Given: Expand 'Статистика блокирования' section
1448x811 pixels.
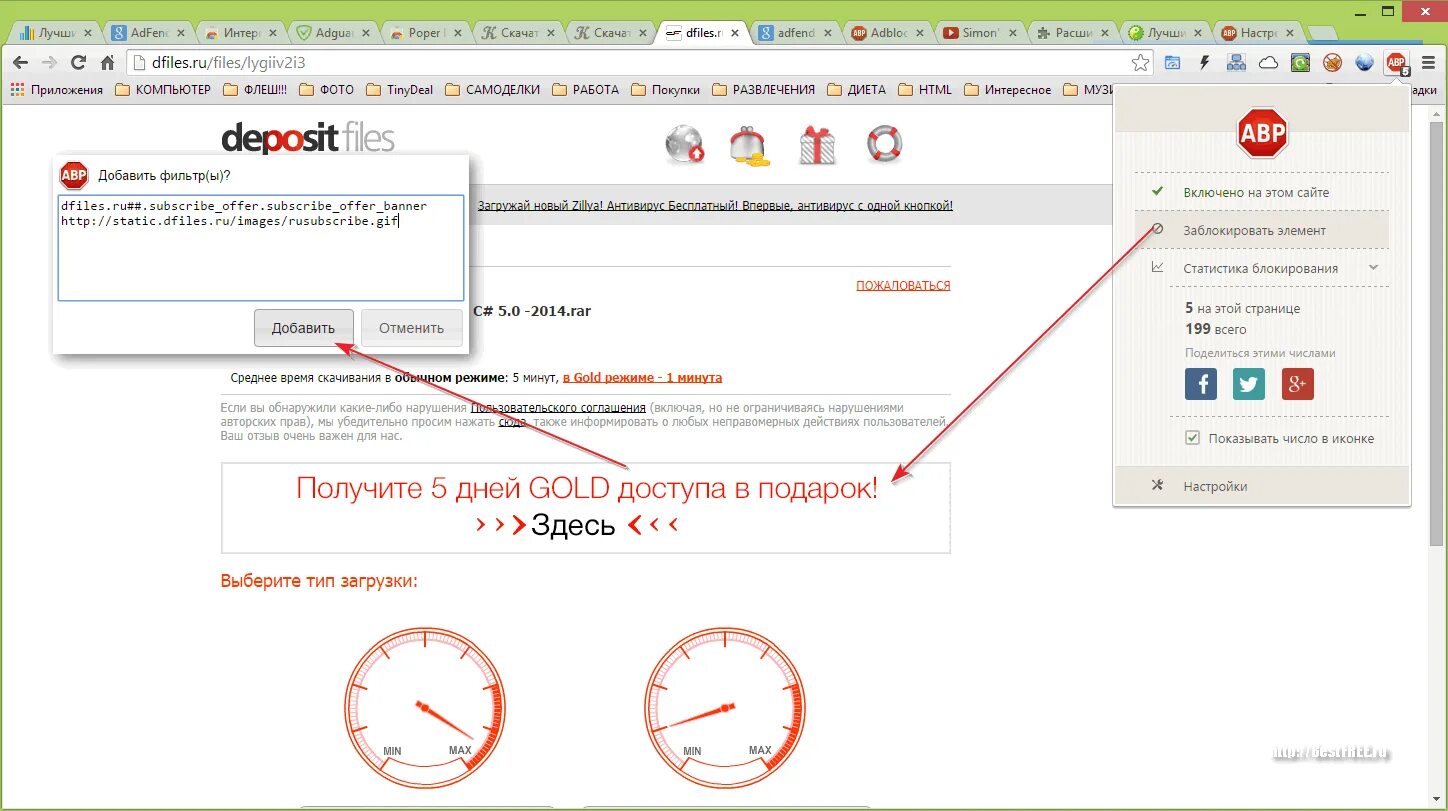Looking at the screenshot, I should click(x=1261, y=268).
